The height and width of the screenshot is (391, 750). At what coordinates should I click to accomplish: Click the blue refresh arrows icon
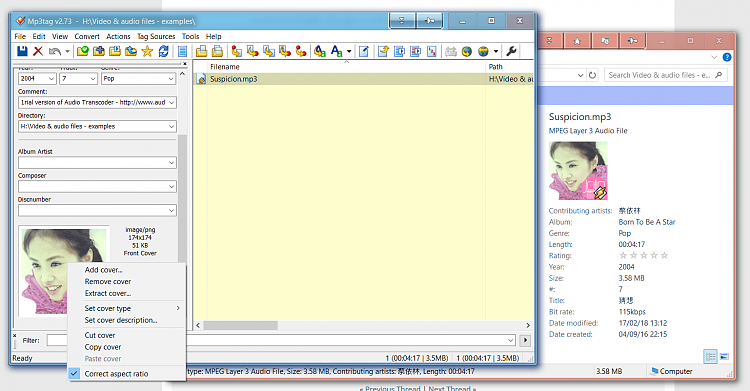(164, 51)
